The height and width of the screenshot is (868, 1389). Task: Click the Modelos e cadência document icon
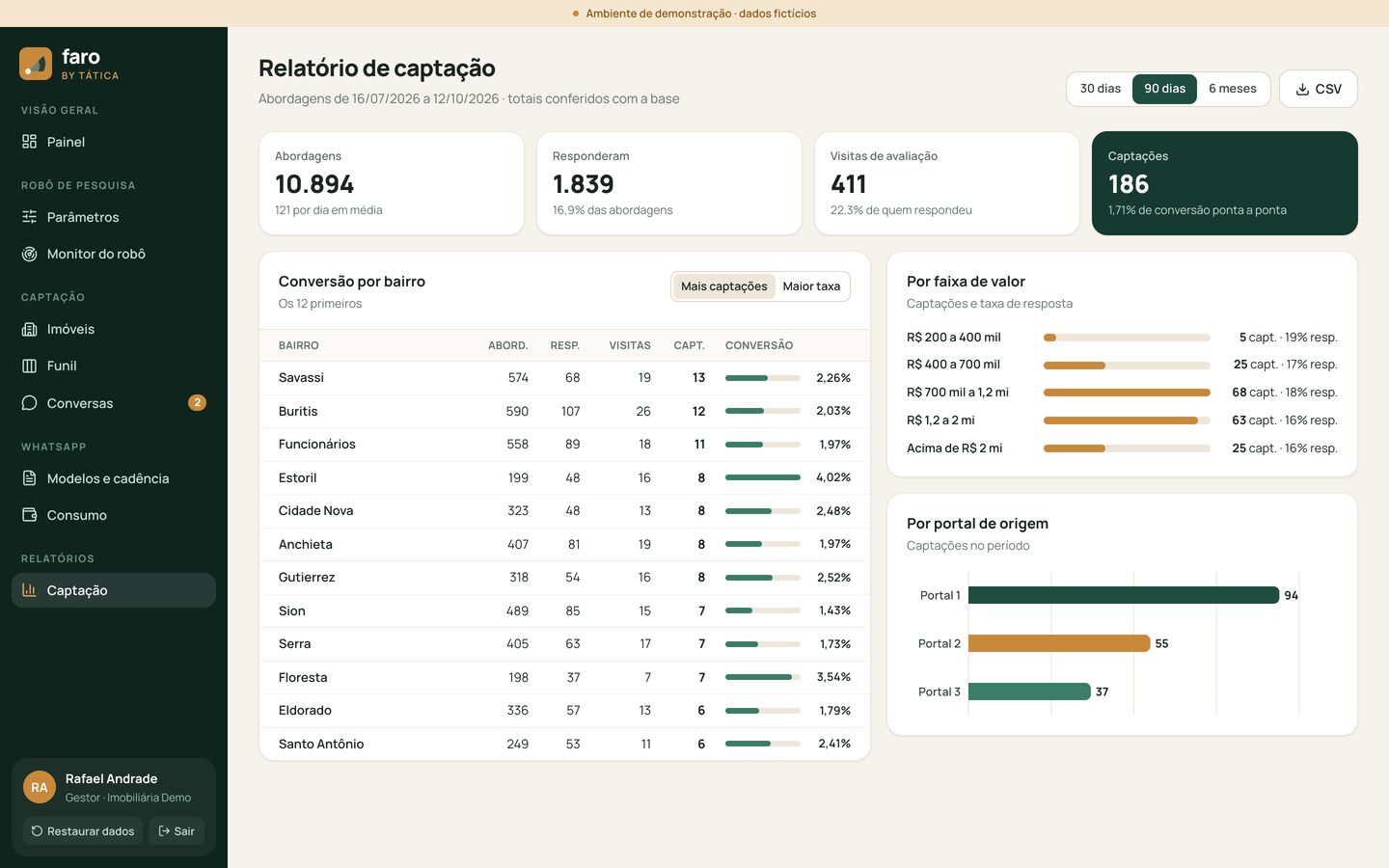[x=29, y=478]
